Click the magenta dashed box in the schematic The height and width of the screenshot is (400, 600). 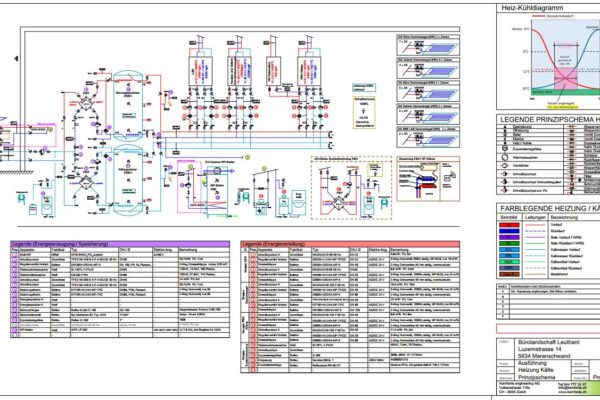pos(189,186)
